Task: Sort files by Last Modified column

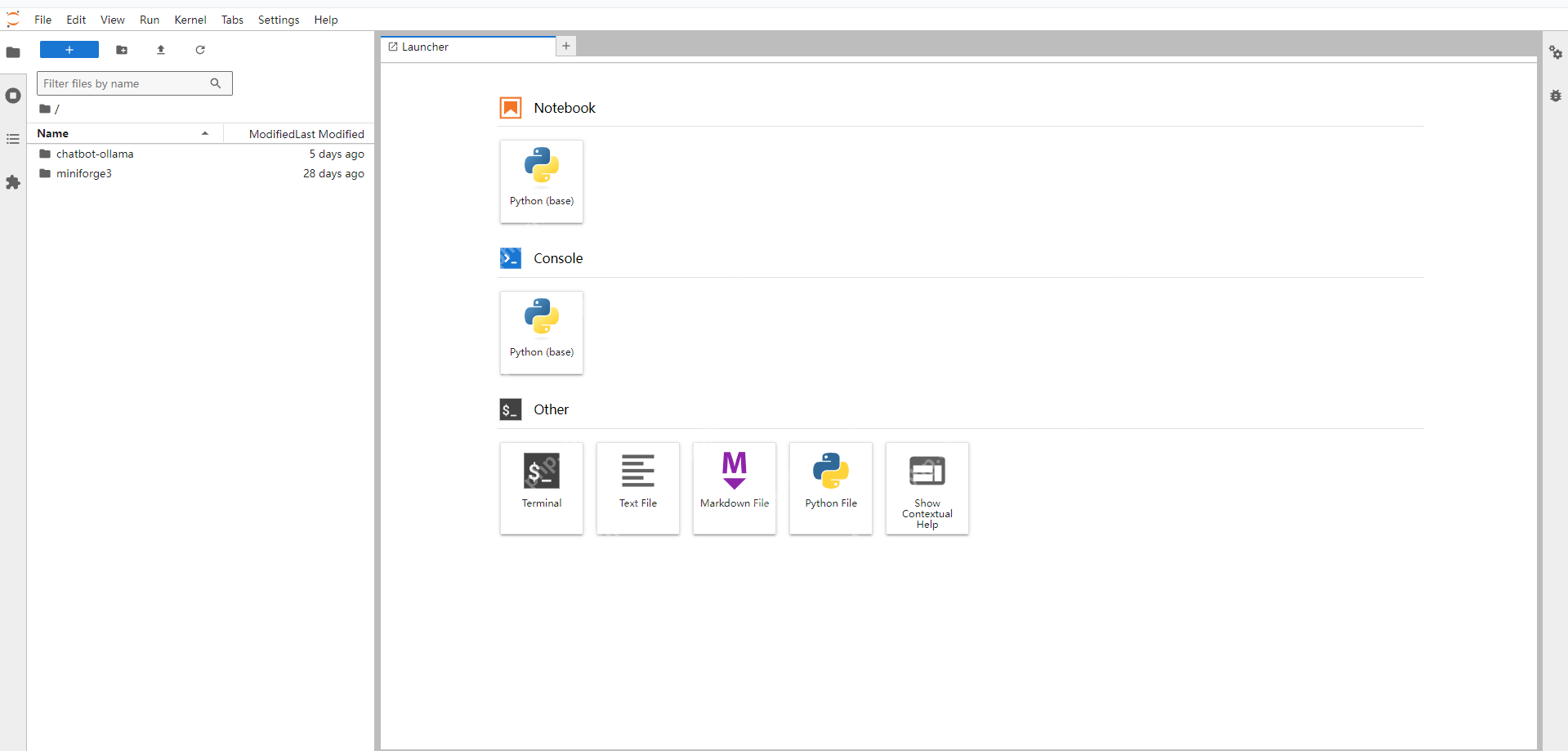Action: 299,134
